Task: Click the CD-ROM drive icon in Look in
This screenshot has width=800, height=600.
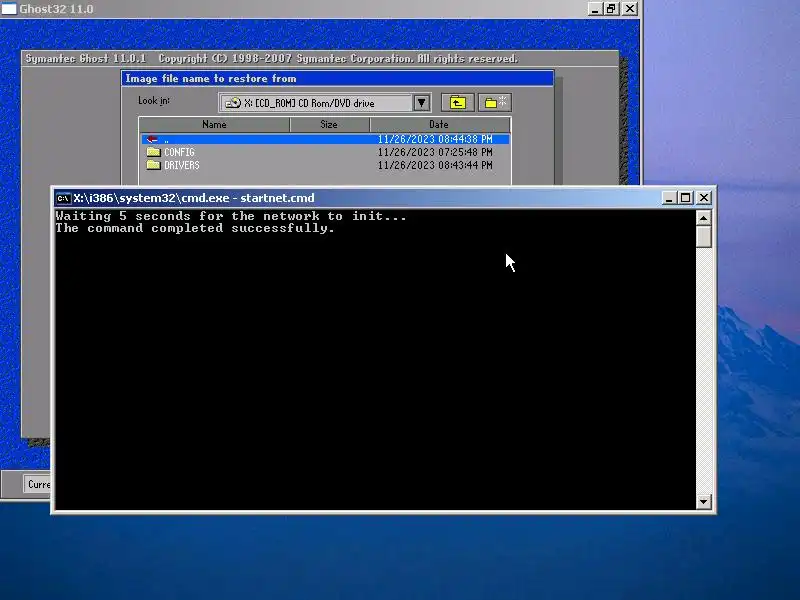Action: pyautogui.click(x=233, y=103)
